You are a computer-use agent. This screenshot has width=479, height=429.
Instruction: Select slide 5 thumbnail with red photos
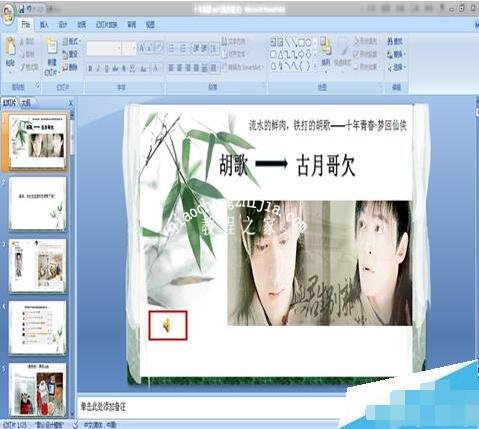coord(37,389)
